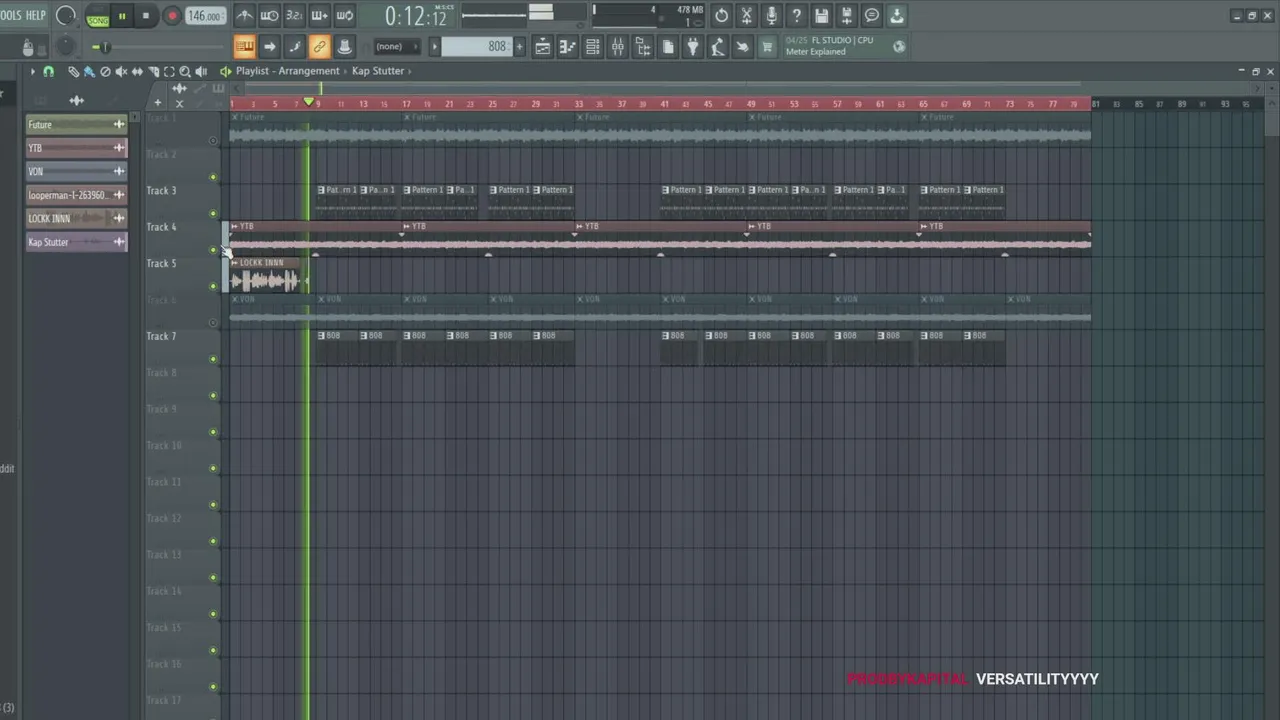Open the TOOLS menu
Image resolution: width=1280 pixels, height=720 pixels.
tap(10, 15)
